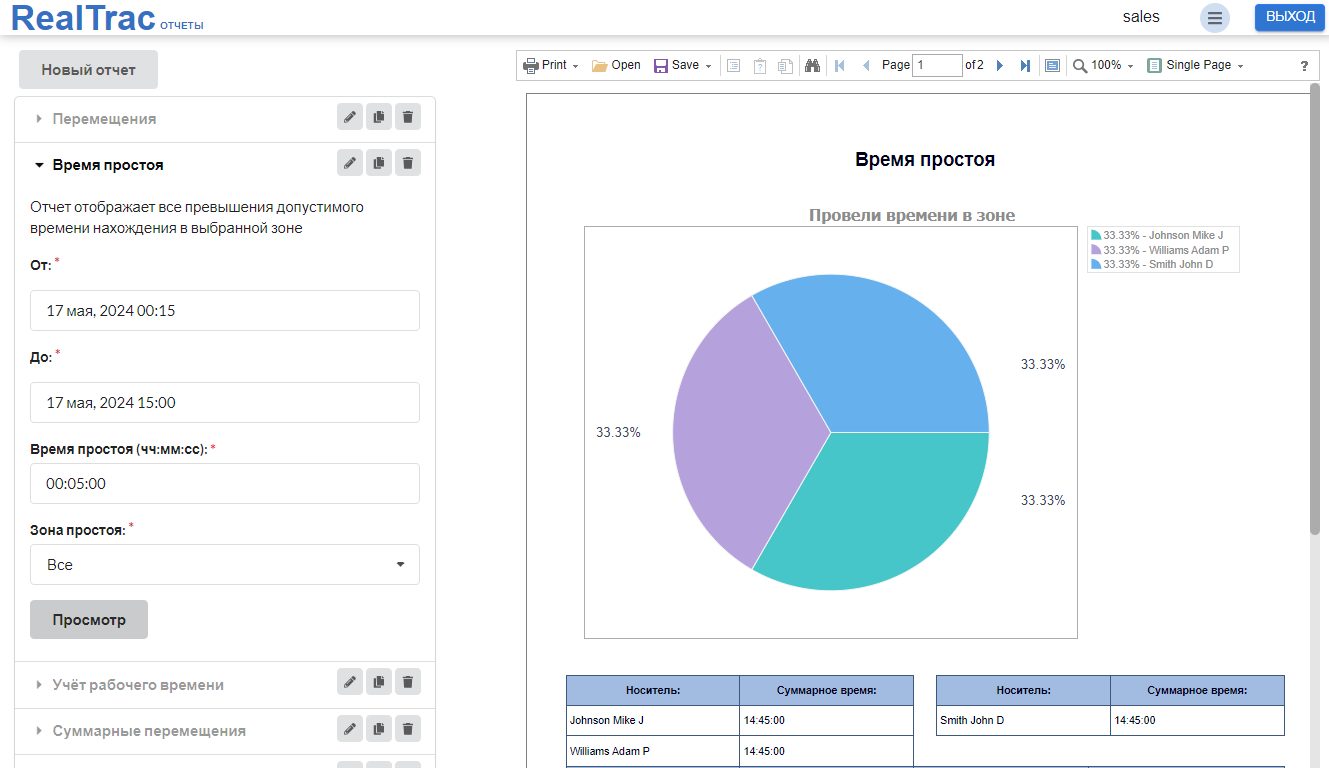This screenshot has height=768, width=1329.
Task: Toggle full screen viewer mode icon
Action: (1052, 65)
